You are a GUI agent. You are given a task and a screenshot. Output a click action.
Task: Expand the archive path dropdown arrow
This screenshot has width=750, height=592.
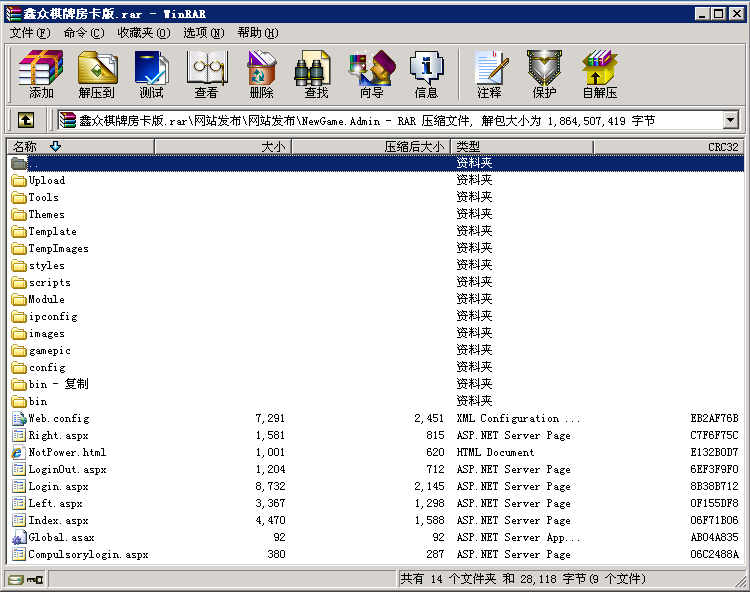(x=730, y=120)
